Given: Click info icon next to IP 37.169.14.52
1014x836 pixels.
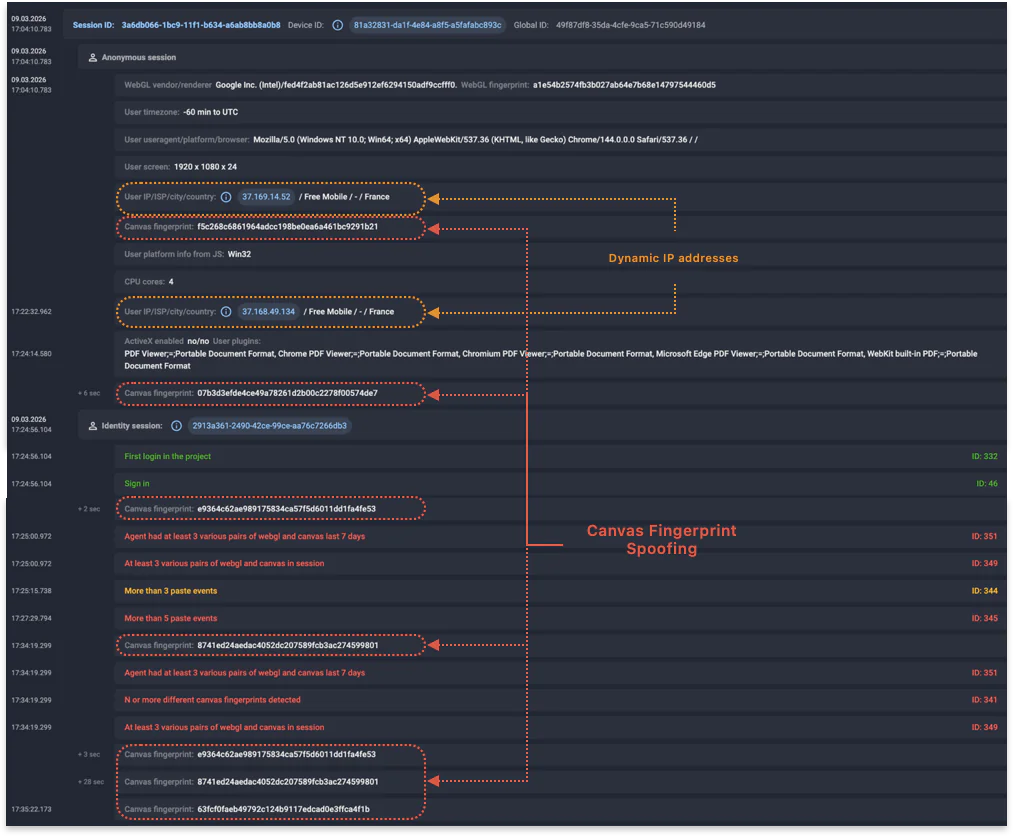Looking at the screenshot, I should pyautogui.click(x=226, y=197).
